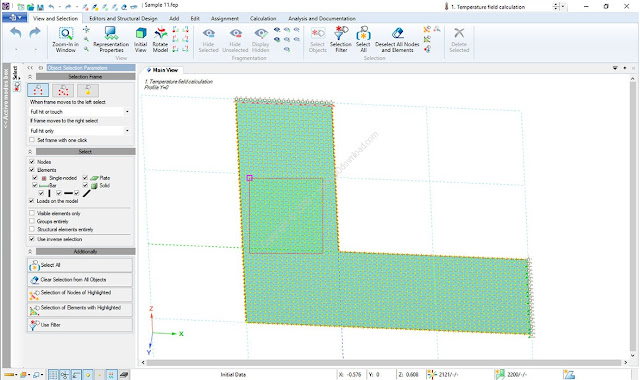Click Selection of Elements with Highlighted
The width and height of the screenshot is (640, 380).
[80, 309]
